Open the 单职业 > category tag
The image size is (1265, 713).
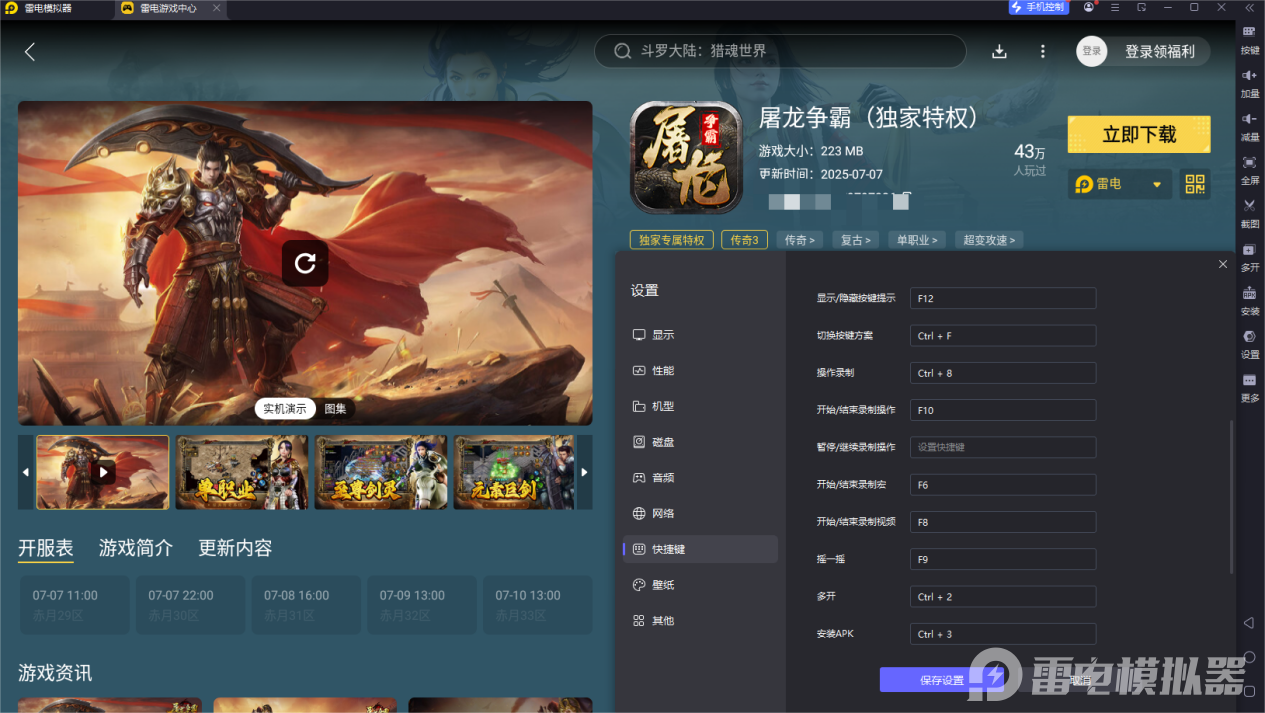[917, 240]
